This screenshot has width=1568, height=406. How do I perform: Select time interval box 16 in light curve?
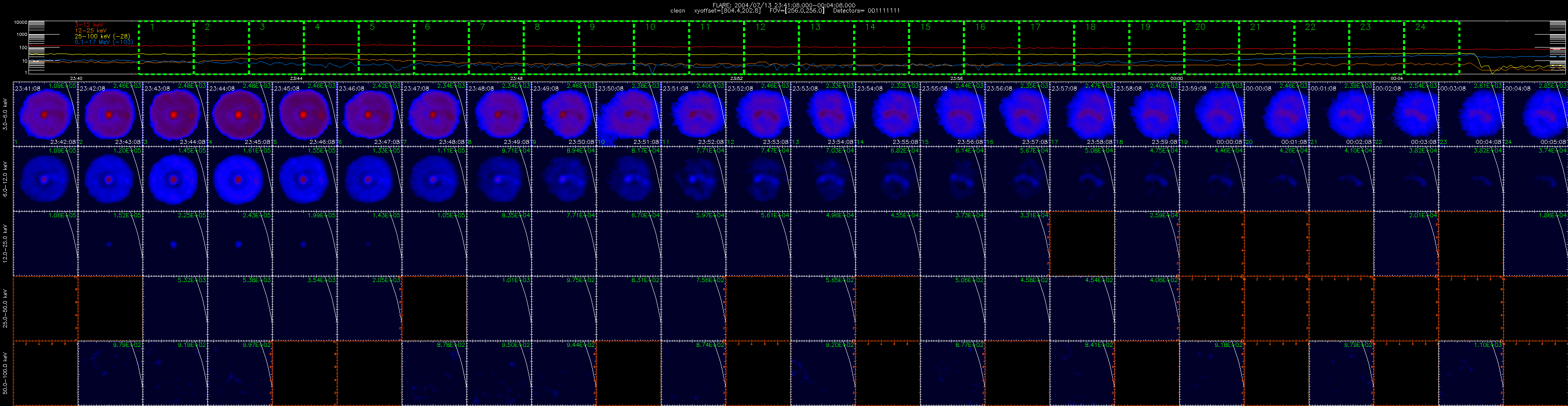991,48
